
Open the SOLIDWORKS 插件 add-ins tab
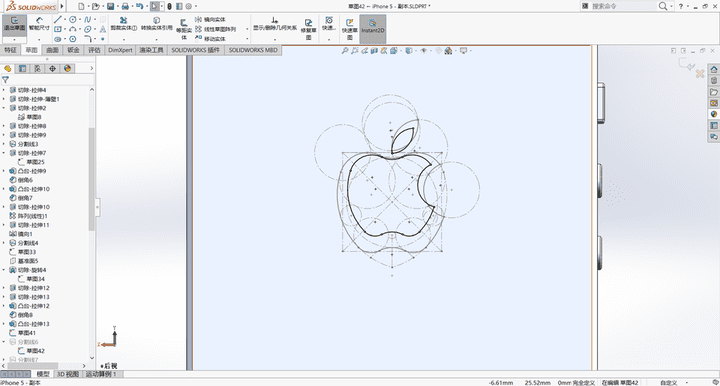coord(196,50)
